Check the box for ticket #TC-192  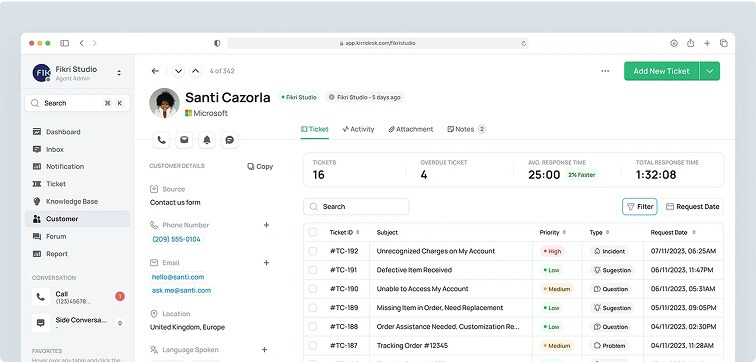point(313,251)
